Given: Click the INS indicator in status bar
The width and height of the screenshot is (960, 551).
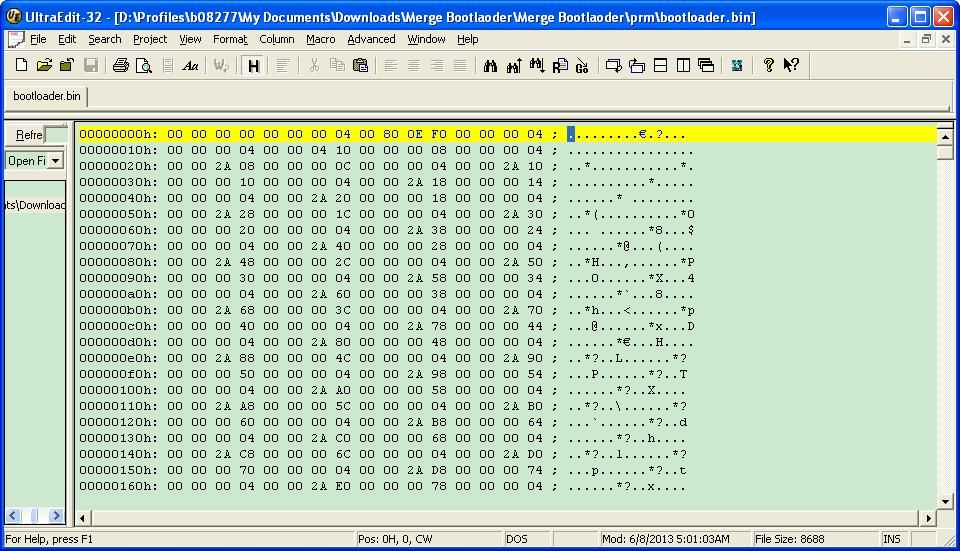Looking at the screenshot, I should pos(891,539).
